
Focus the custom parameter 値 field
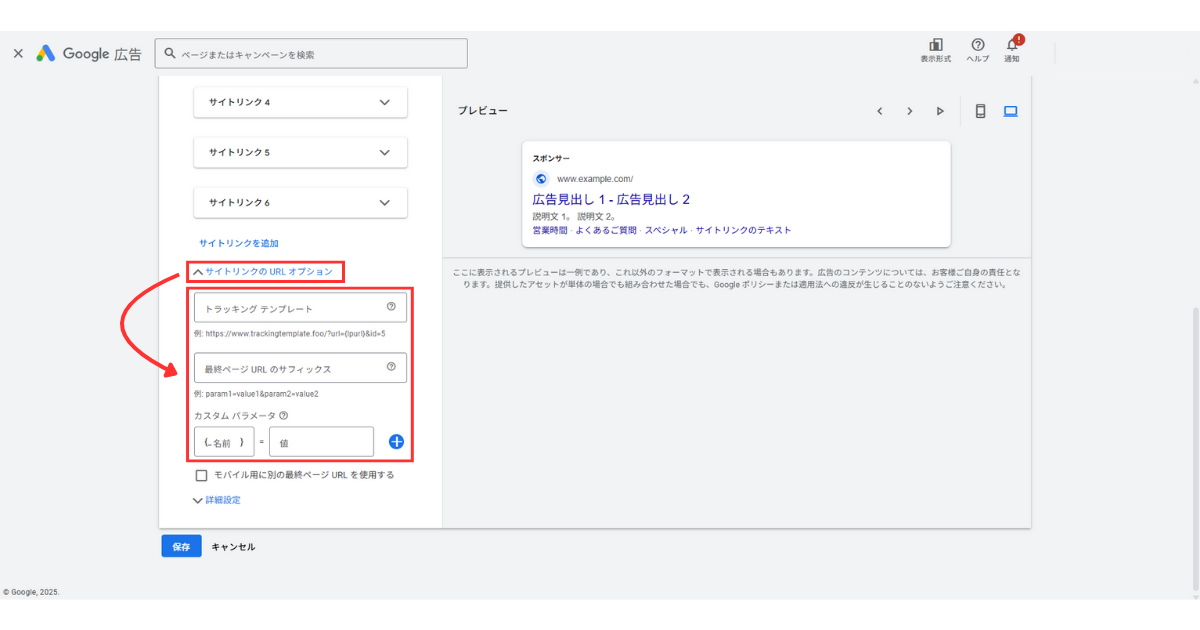click(x=321, y=442)
